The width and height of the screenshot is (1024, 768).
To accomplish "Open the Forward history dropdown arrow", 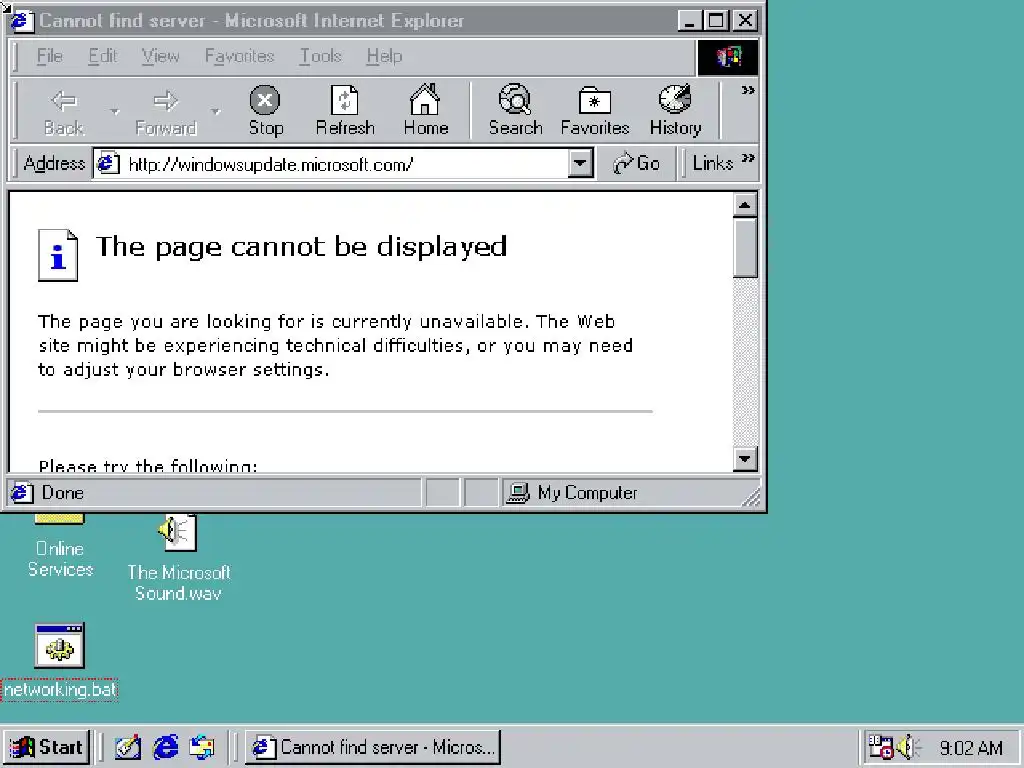I will pos(216,112).
